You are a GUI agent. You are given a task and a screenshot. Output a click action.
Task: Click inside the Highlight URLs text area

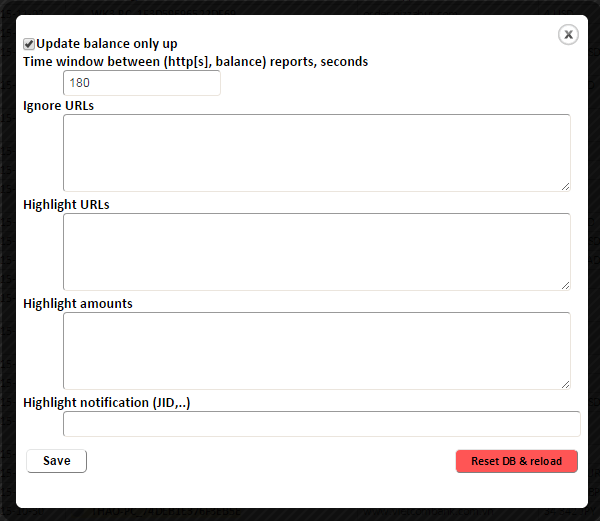point(316,251)
